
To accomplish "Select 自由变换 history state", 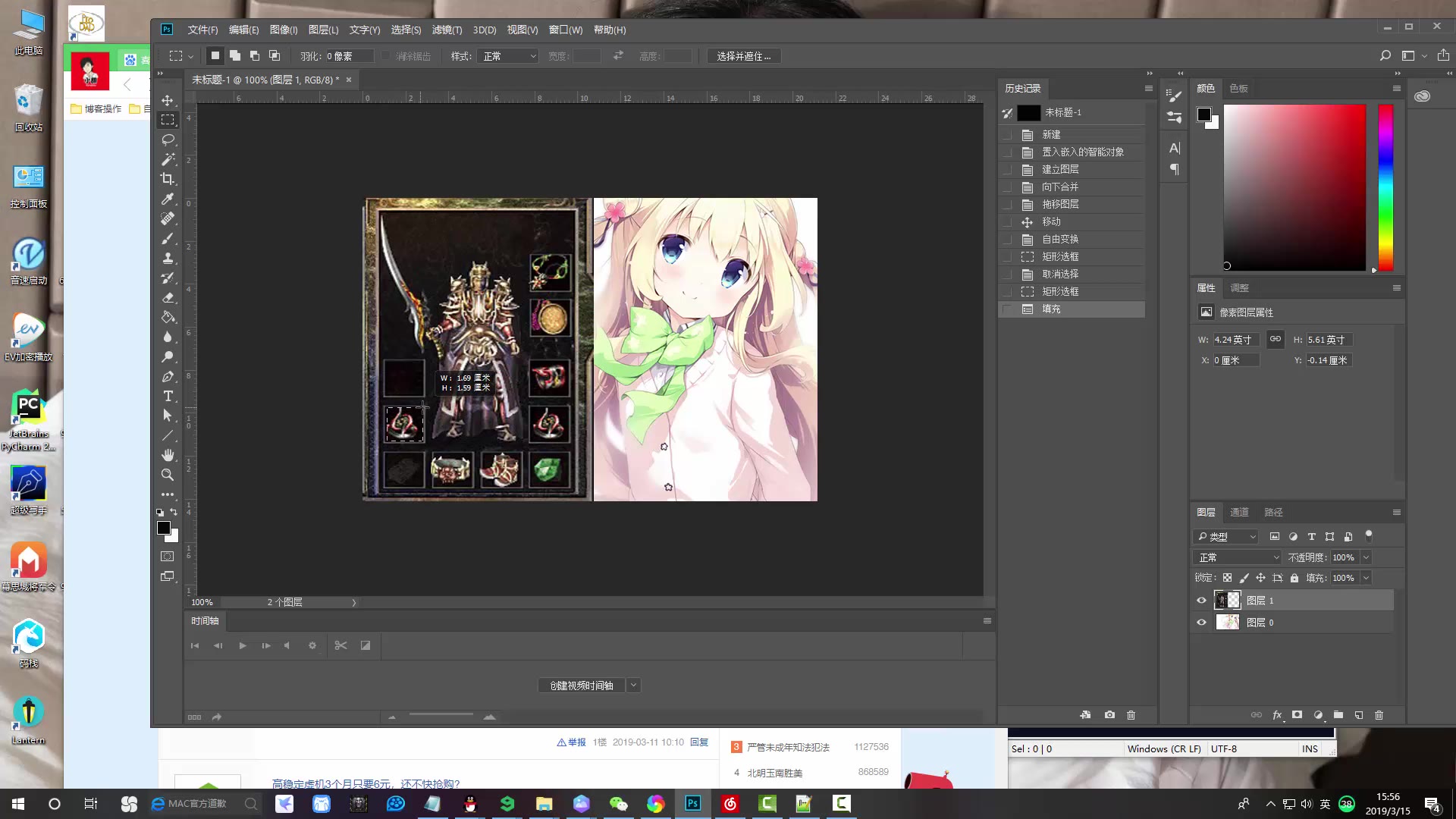I will coord(1072,239).
